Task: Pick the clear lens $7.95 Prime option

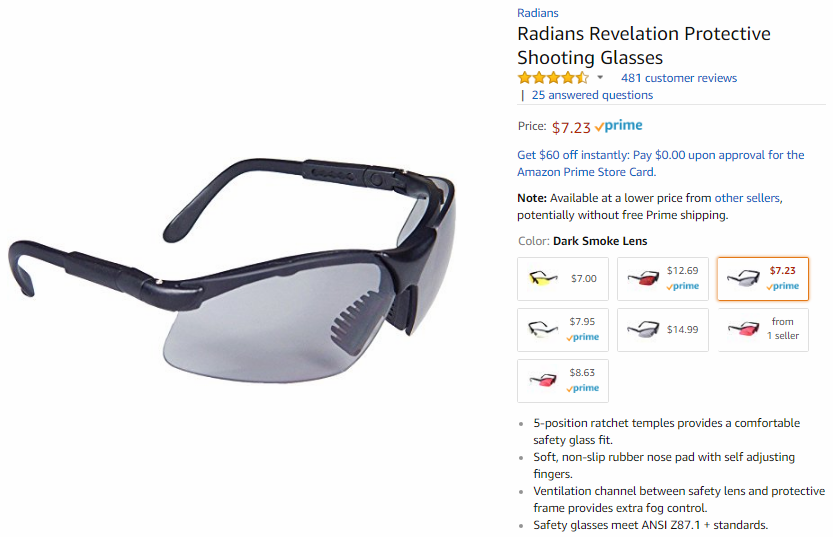Action: 563,330
